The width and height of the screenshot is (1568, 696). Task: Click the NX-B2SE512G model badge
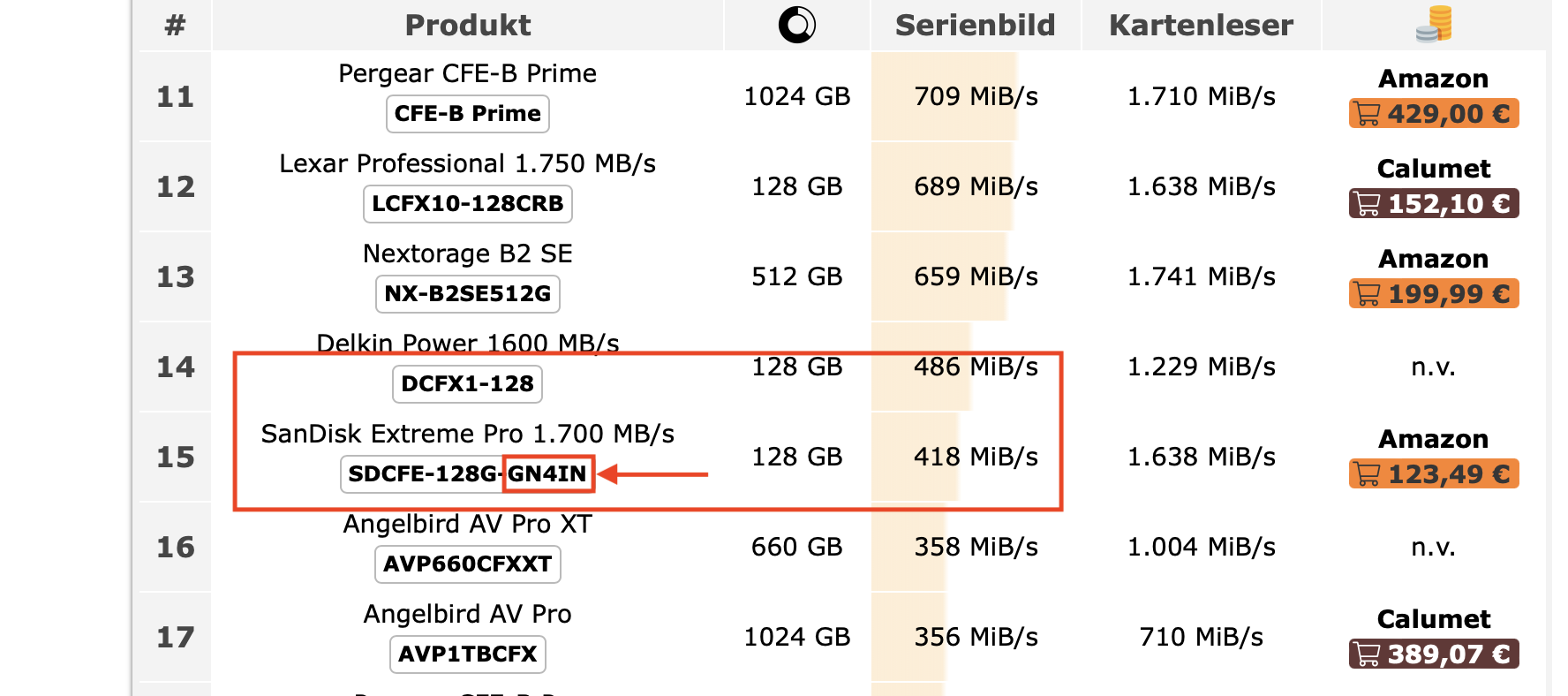[468, 294]
